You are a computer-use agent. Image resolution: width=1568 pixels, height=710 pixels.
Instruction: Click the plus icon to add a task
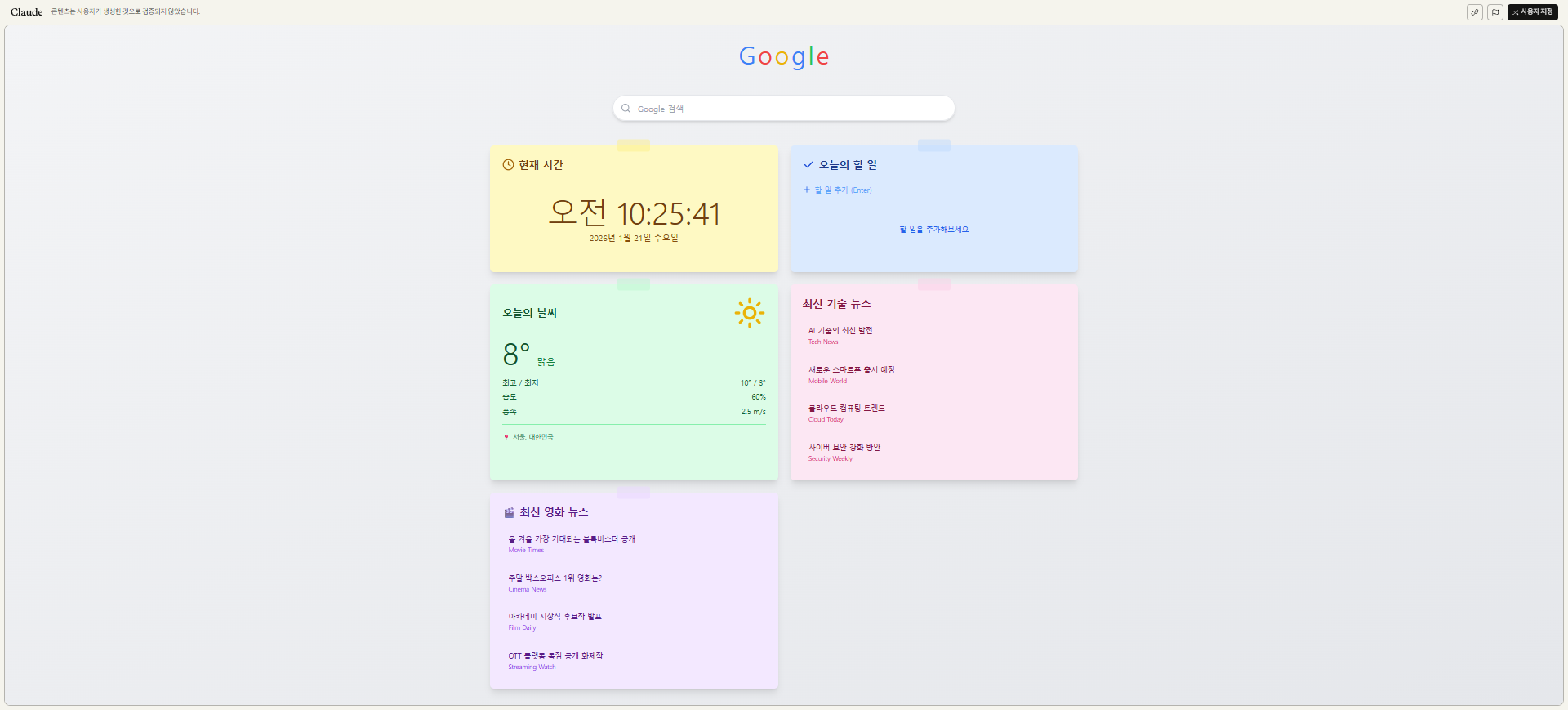tap(807, 190)
